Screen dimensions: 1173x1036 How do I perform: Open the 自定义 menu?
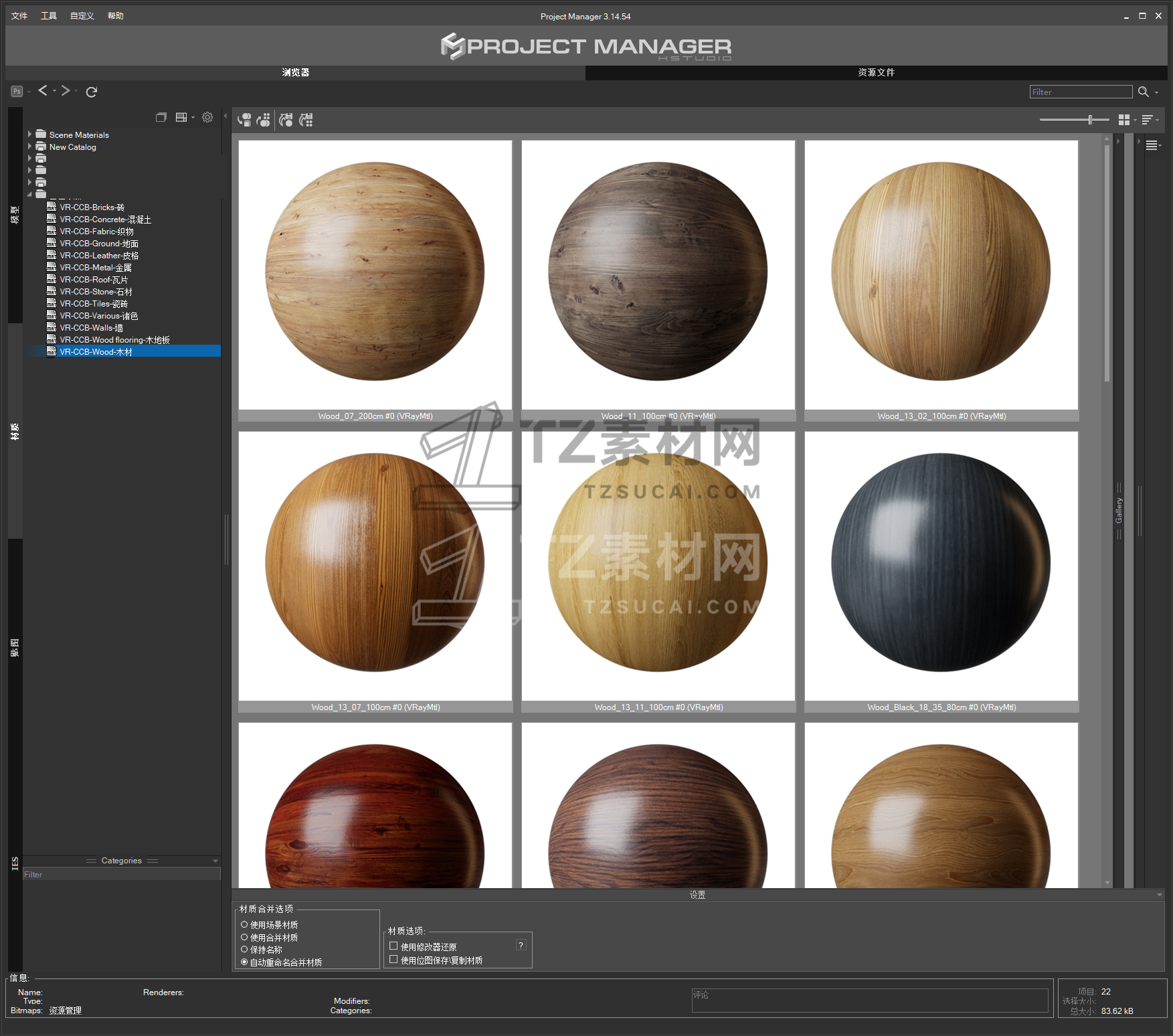(x=82, y=16)
